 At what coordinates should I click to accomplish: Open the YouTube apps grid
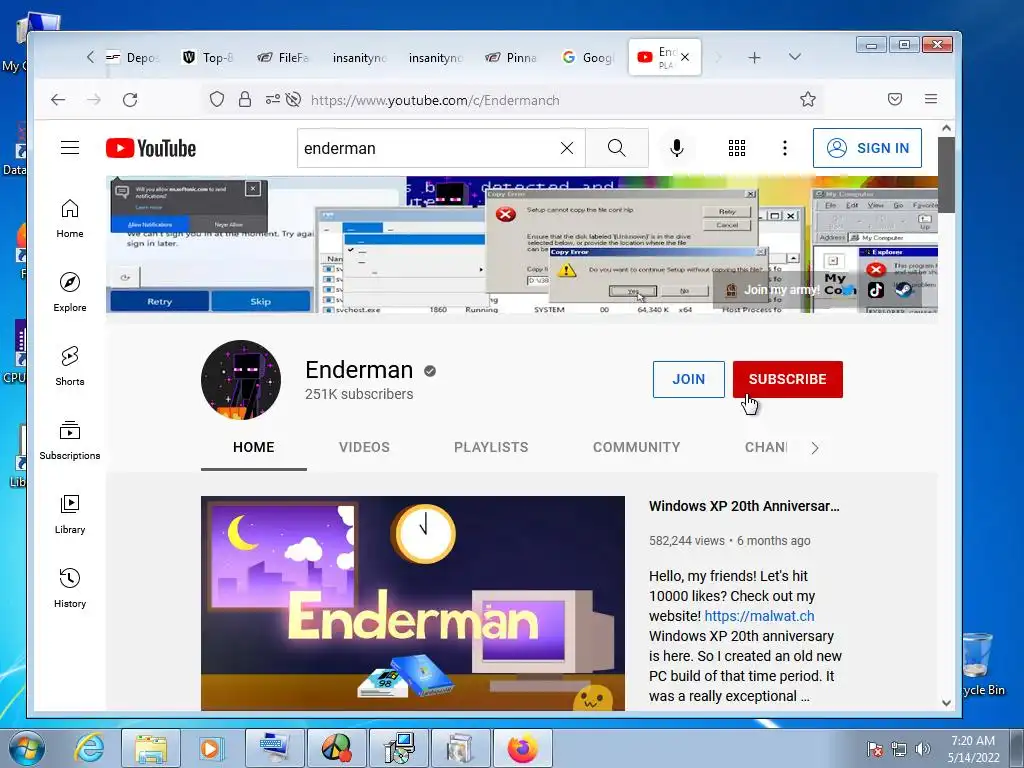[x=737, y=148]
